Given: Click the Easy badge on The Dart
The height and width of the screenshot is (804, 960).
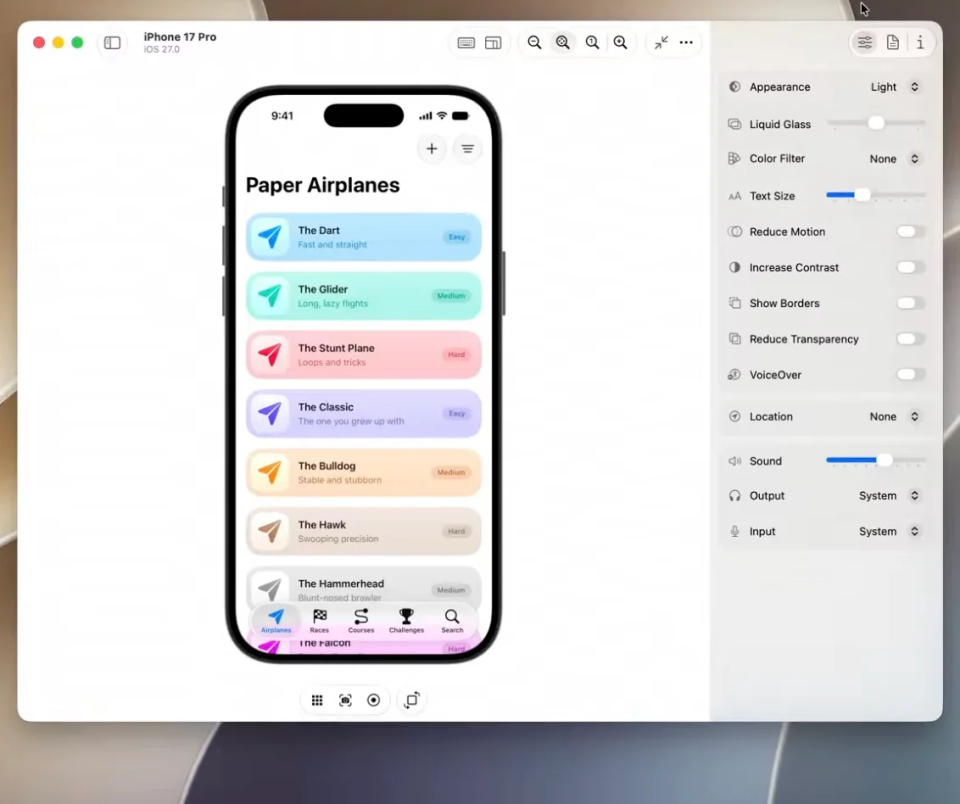Looking at the screenshot, I should 457,237.
